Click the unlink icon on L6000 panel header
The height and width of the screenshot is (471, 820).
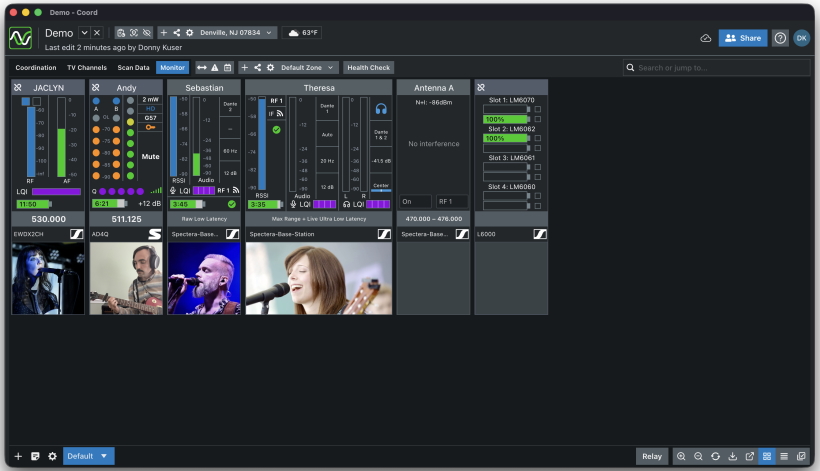[481, 87]
